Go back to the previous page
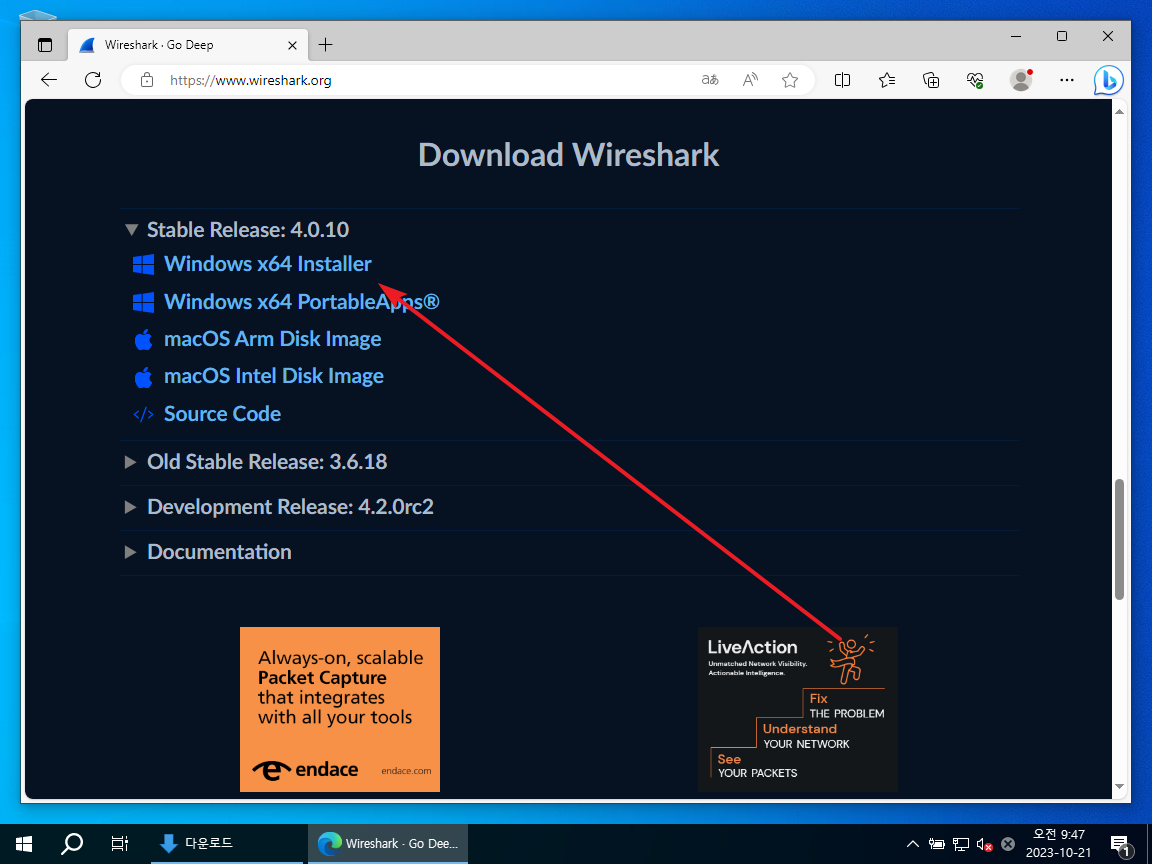The width and height of the screenshot is (1152, 864). click(49, 80)
